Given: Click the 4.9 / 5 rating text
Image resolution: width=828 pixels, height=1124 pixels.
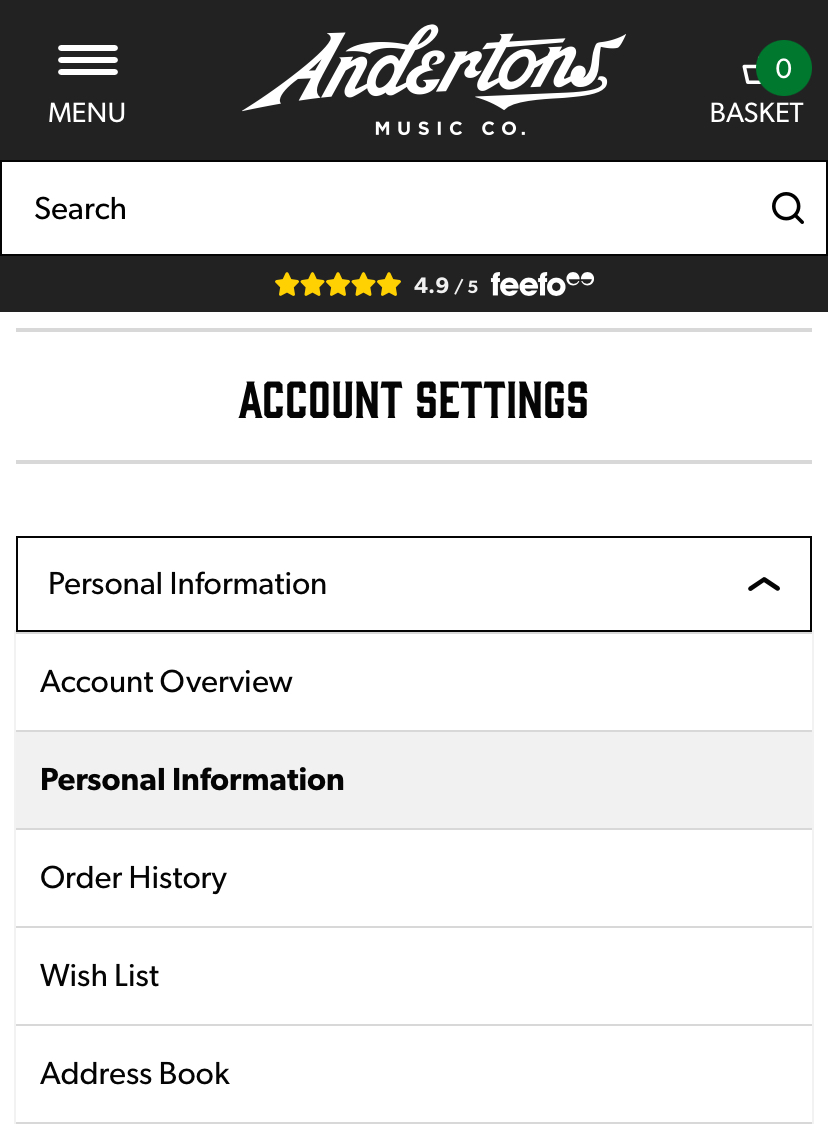Looking at the screenshot, I should [x=445, y=285].
